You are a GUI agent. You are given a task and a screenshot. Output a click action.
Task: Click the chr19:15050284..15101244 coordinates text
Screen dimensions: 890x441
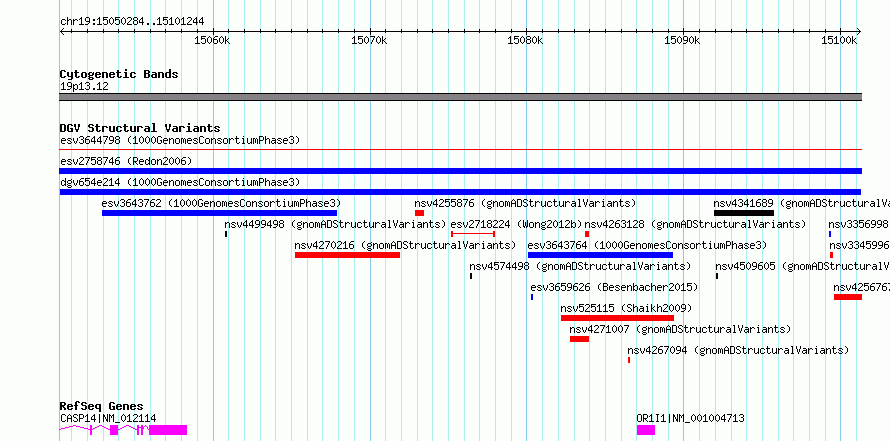[132, 22]
